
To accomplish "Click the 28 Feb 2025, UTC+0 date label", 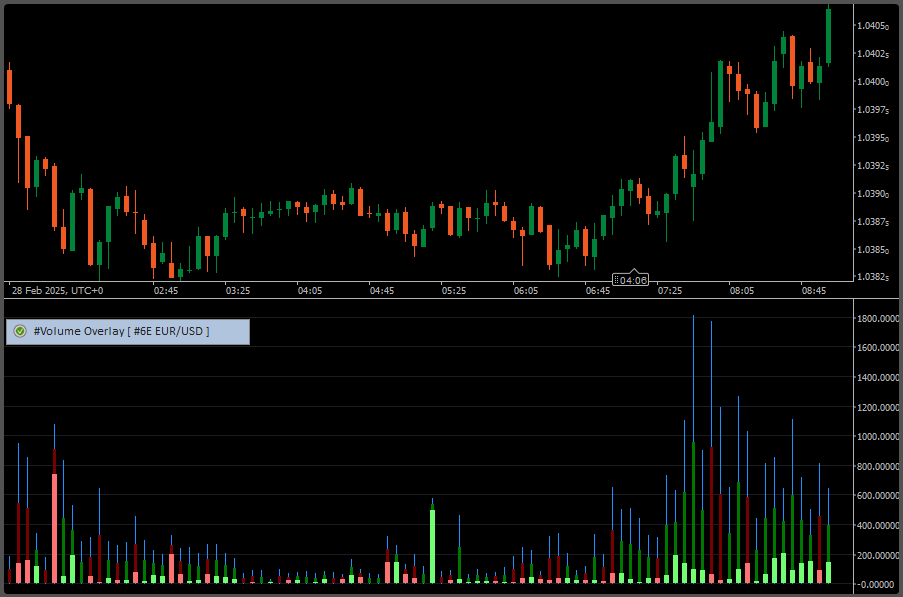I will point(56,290).
